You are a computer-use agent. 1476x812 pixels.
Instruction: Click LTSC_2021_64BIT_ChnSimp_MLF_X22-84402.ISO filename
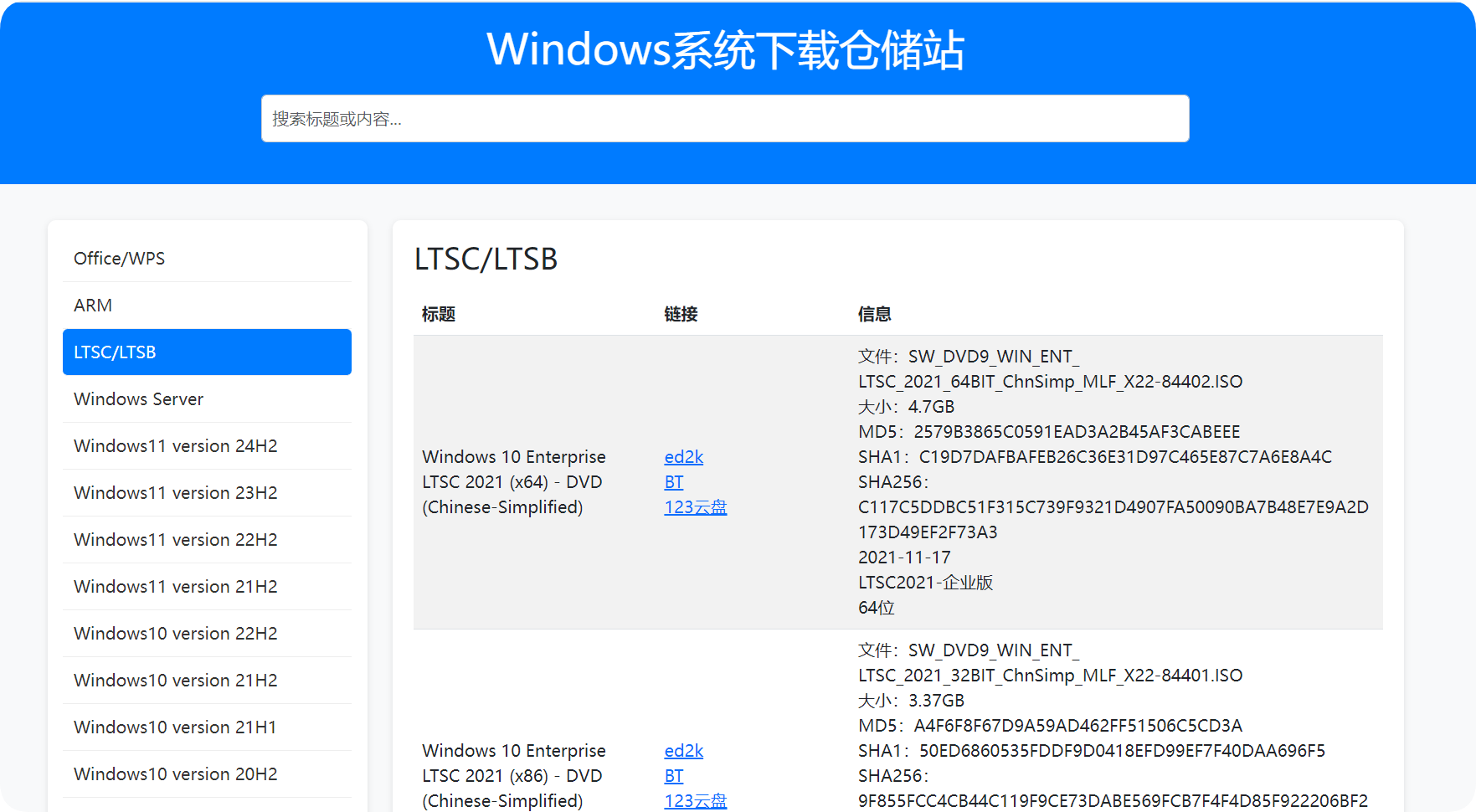pos(1051,382)
